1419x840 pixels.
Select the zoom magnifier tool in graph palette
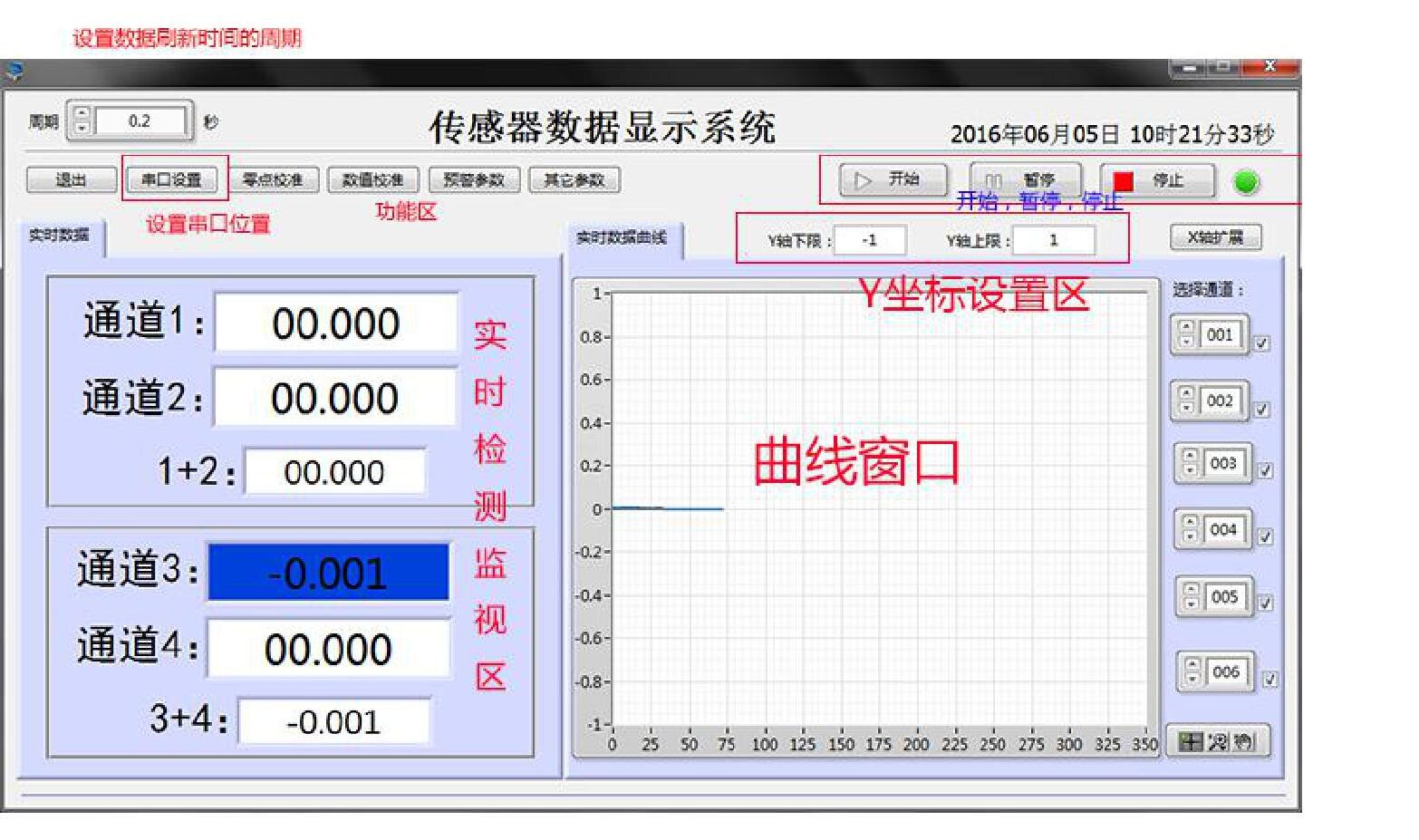[x=1218, y=742]
